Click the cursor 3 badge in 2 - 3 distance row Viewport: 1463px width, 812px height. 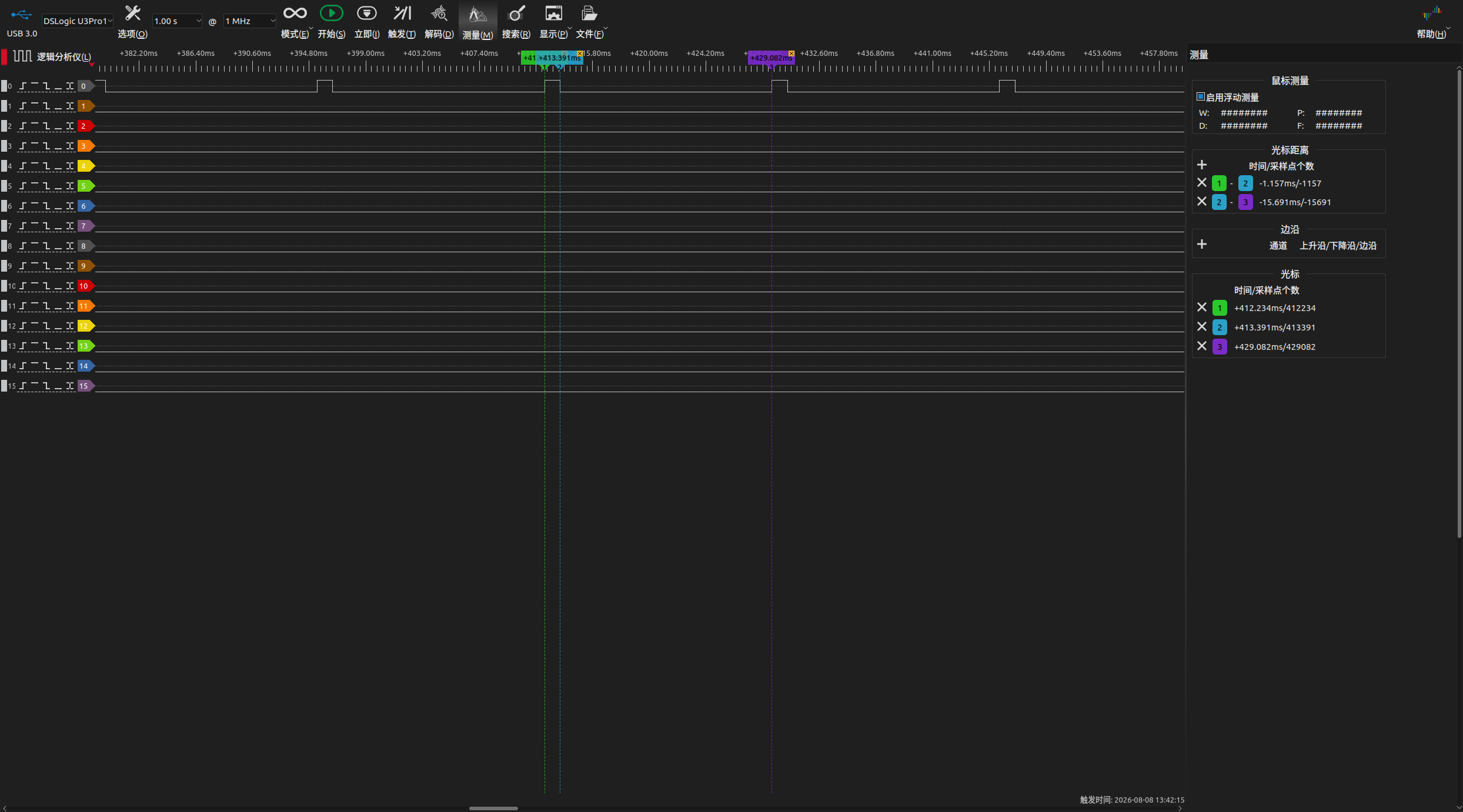[1245, 202]
